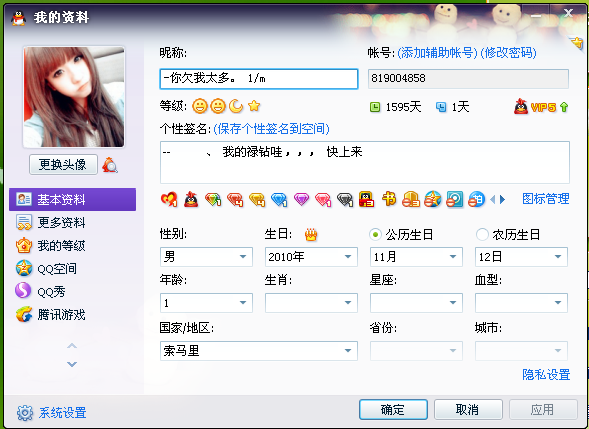Click the 取消 button

[468, 409]
